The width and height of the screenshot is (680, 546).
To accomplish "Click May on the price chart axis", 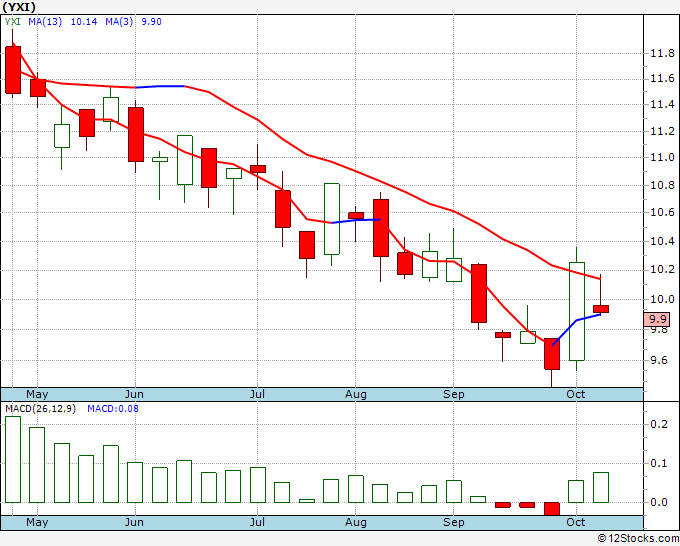I will coord(37,394).
